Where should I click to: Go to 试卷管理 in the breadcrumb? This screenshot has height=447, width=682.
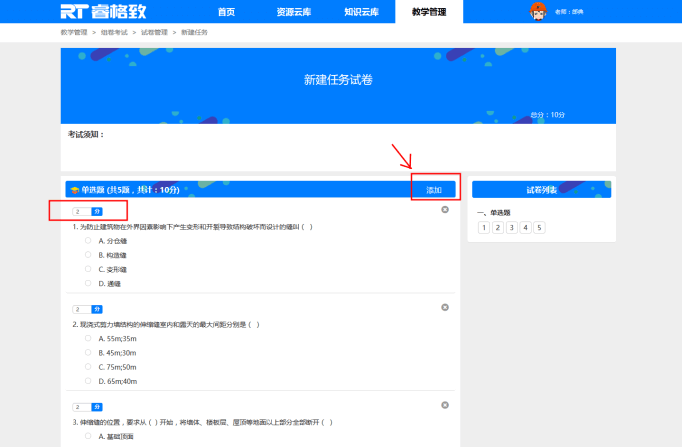pos(155,32)
